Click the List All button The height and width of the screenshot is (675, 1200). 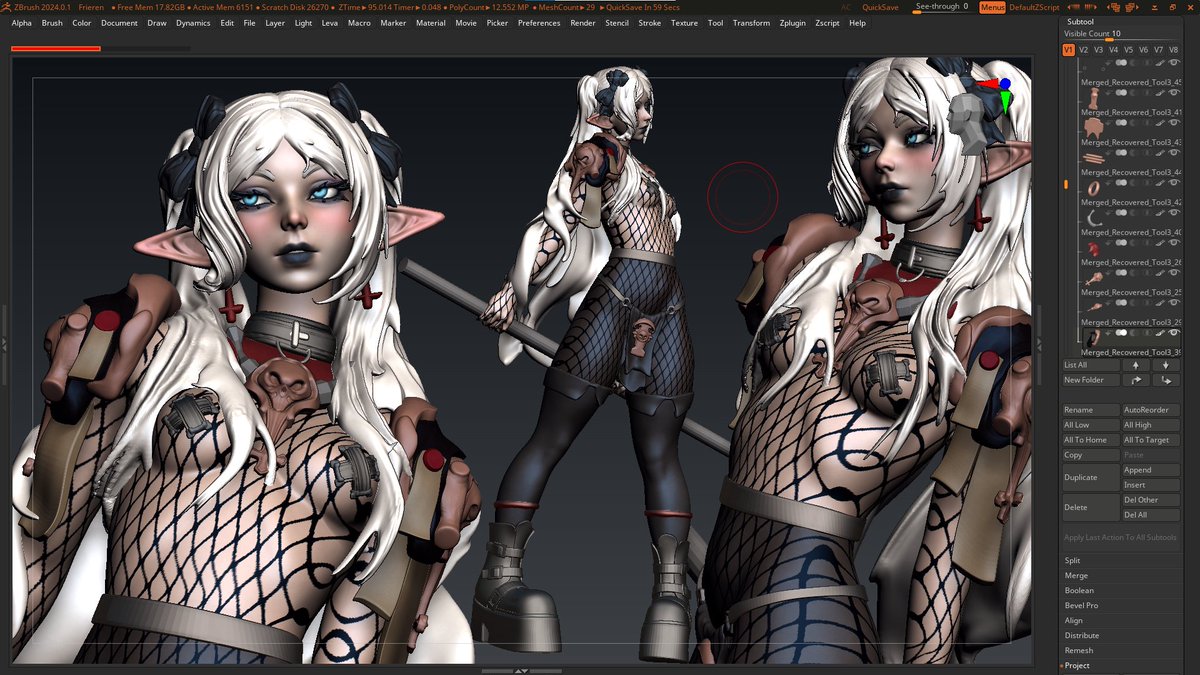coord(1090,365)
